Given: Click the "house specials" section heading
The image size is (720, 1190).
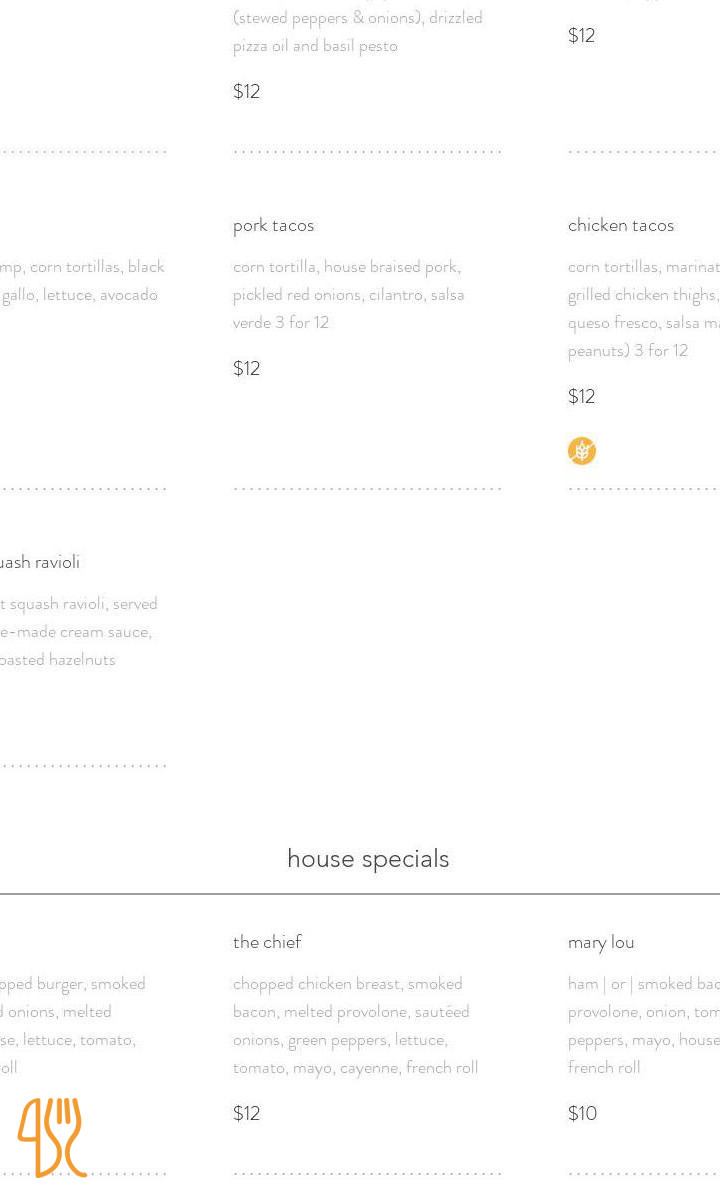Looking at the screenshot, I should tap(368, 858).
